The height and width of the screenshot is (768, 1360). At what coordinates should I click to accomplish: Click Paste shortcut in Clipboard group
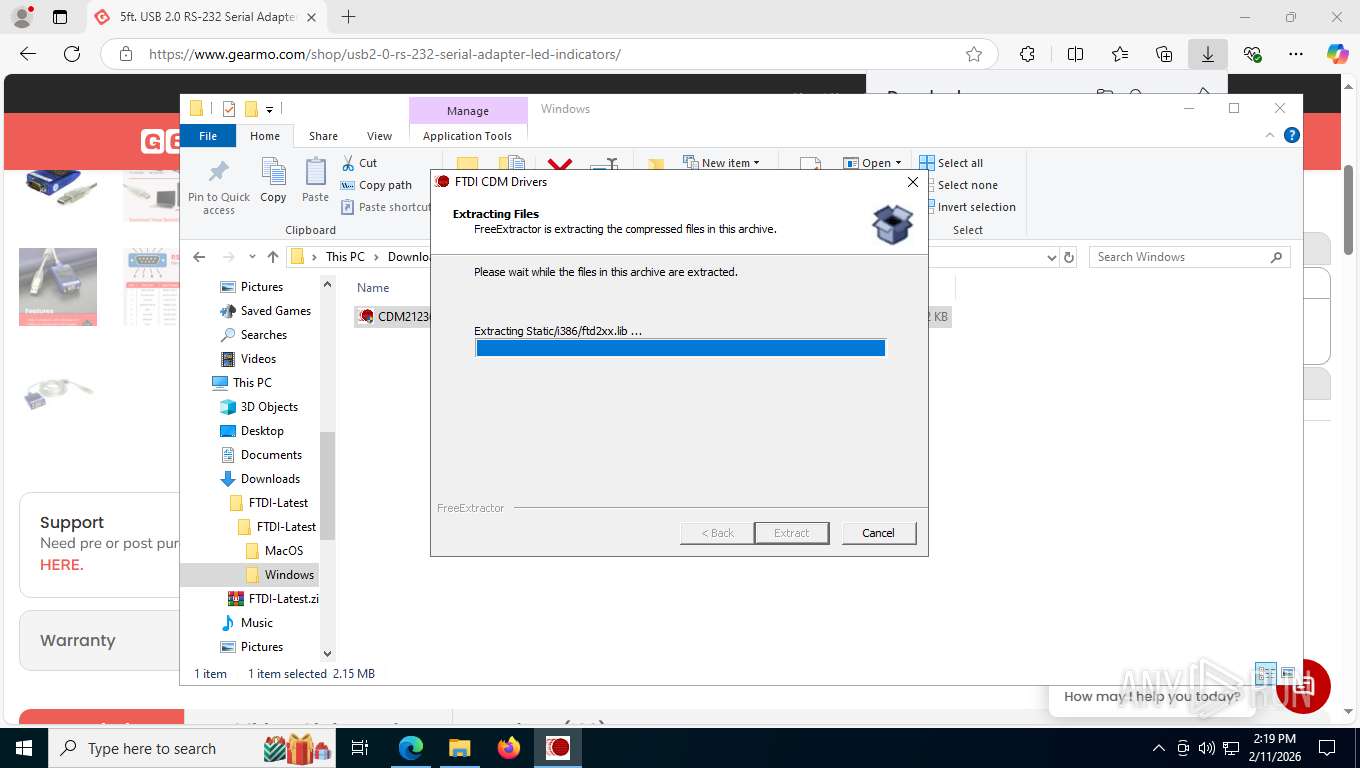386,207
